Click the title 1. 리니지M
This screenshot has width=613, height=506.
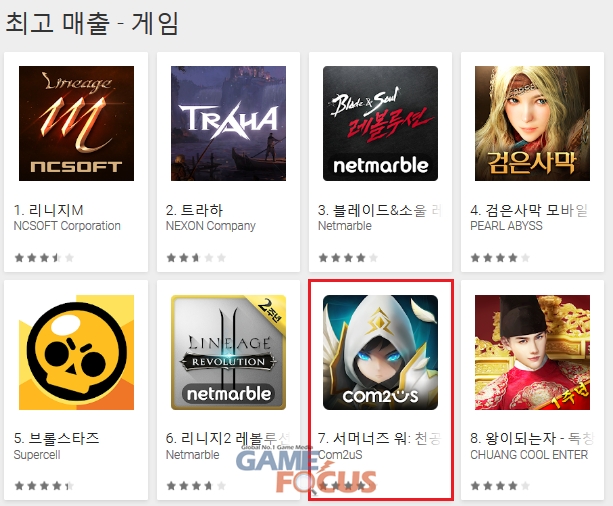click(48, 210)
